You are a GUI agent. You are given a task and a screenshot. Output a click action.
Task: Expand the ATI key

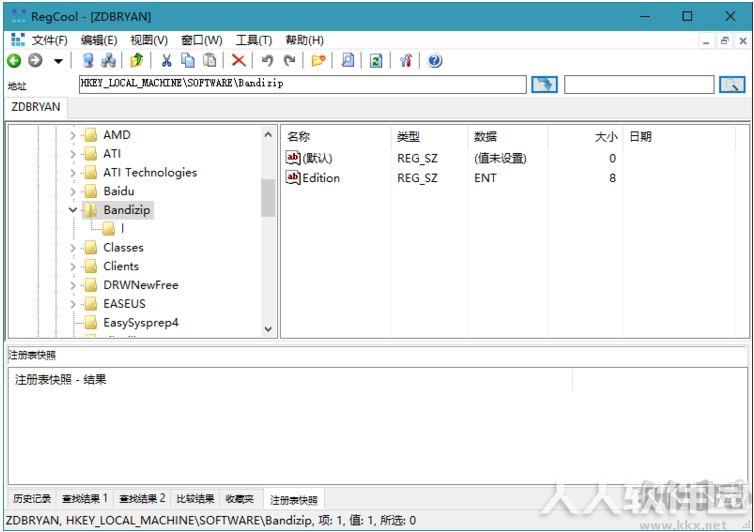pos(73,154)
